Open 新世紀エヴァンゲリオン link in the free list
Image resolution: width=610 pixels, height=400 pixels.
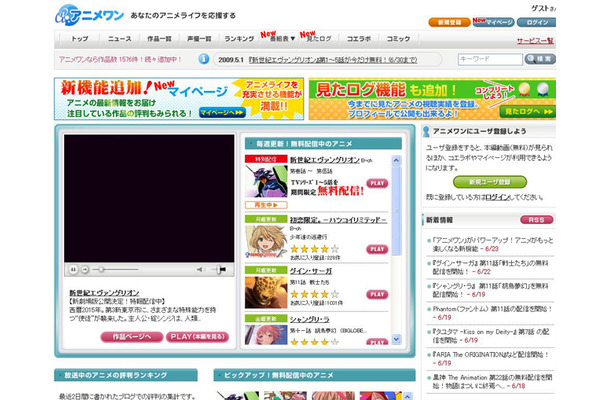point(324,160)
